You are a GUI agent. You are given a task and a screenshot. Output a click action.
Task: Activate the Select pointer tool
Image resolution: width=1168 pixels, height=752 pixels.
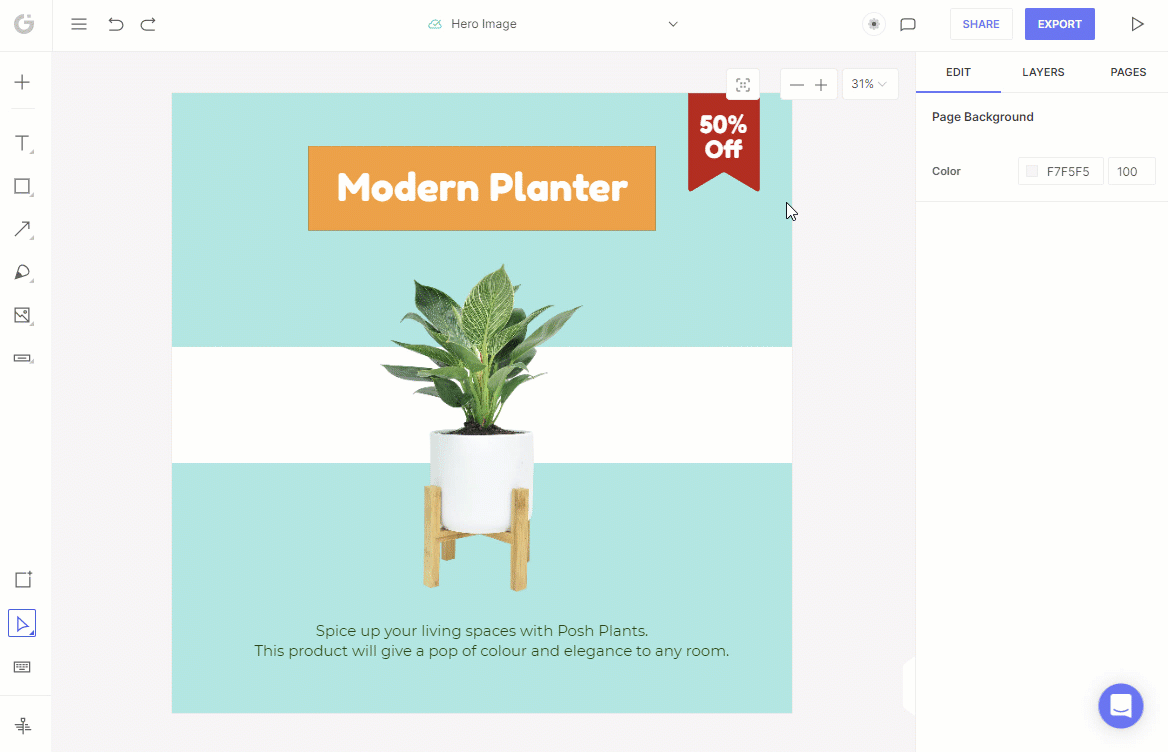[22, 623]
